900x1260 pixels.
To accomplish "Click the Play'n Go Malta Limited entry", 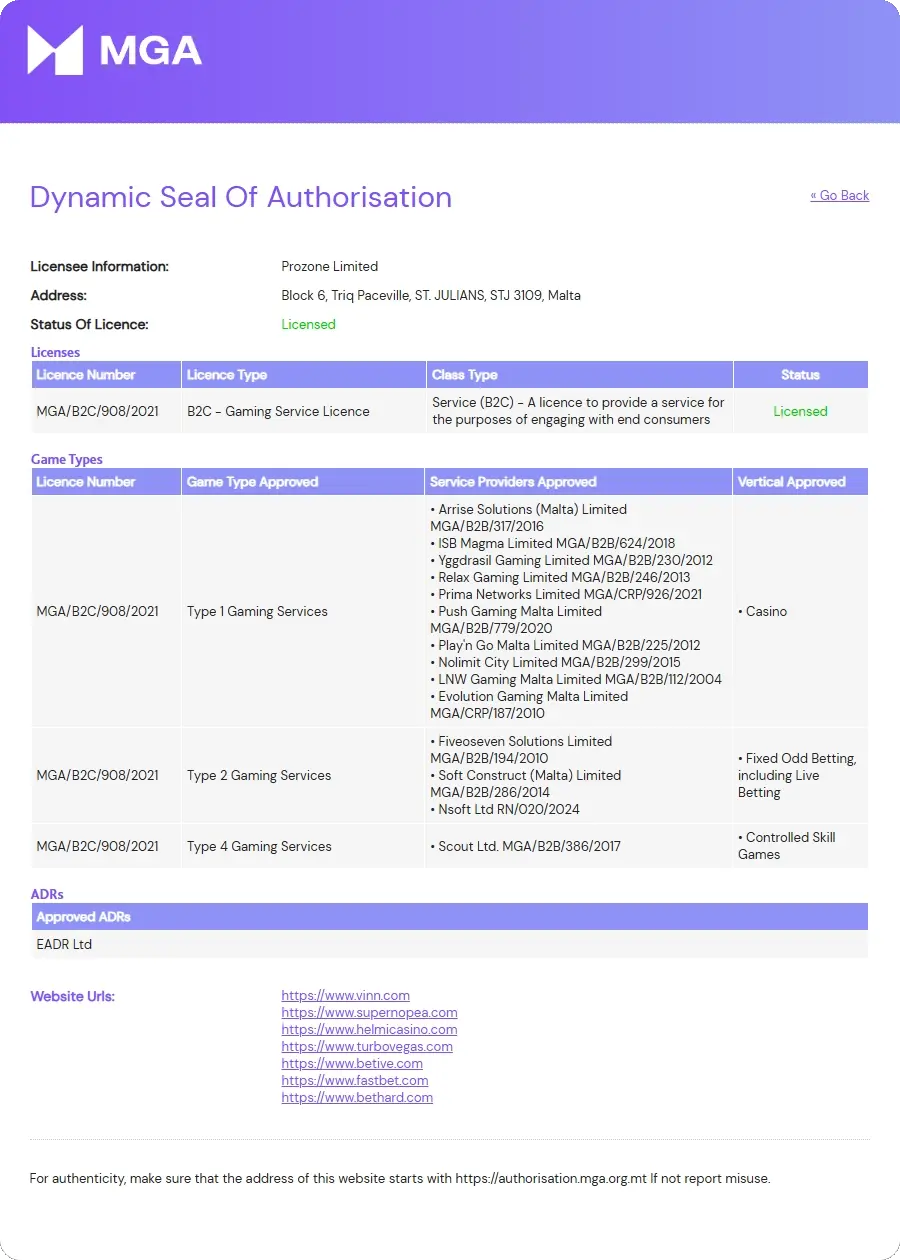I will point(565,645).
